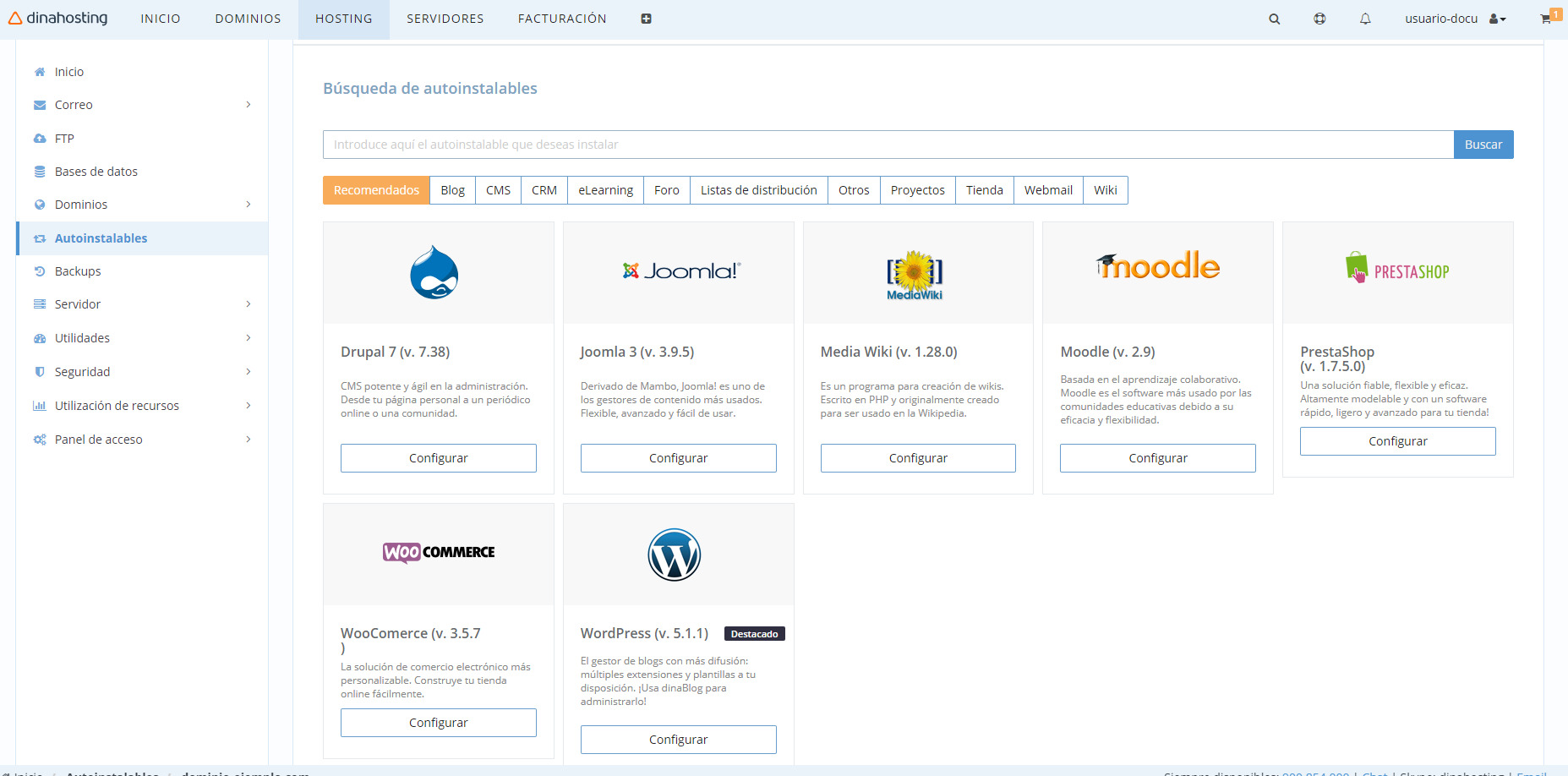Viewport: 1568px width, 776px height.
Task: Open the notifications bell
Action: pos(1365,19)
